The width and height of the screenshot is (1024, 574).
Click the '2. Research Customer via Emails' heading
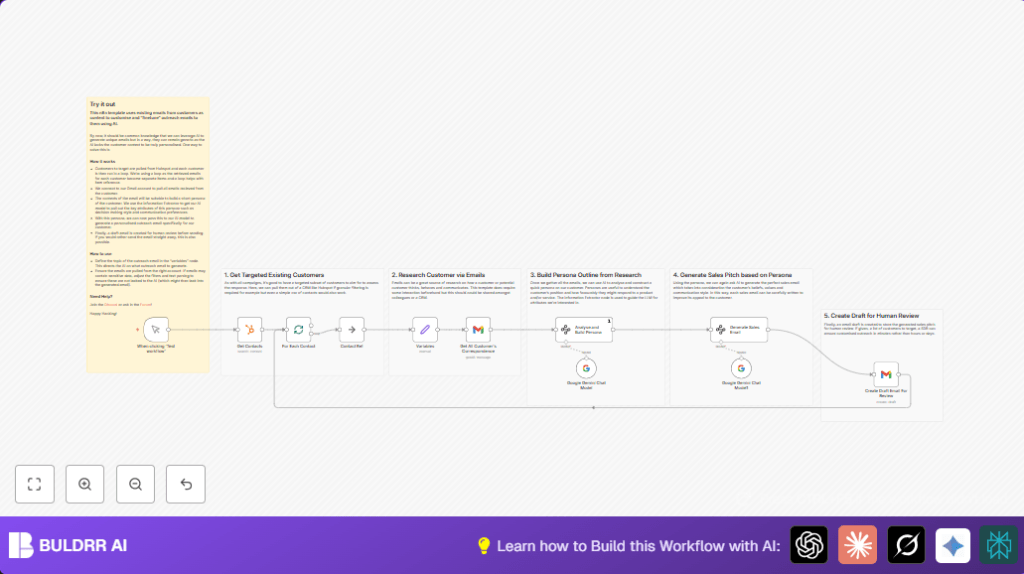pos(438,275)
